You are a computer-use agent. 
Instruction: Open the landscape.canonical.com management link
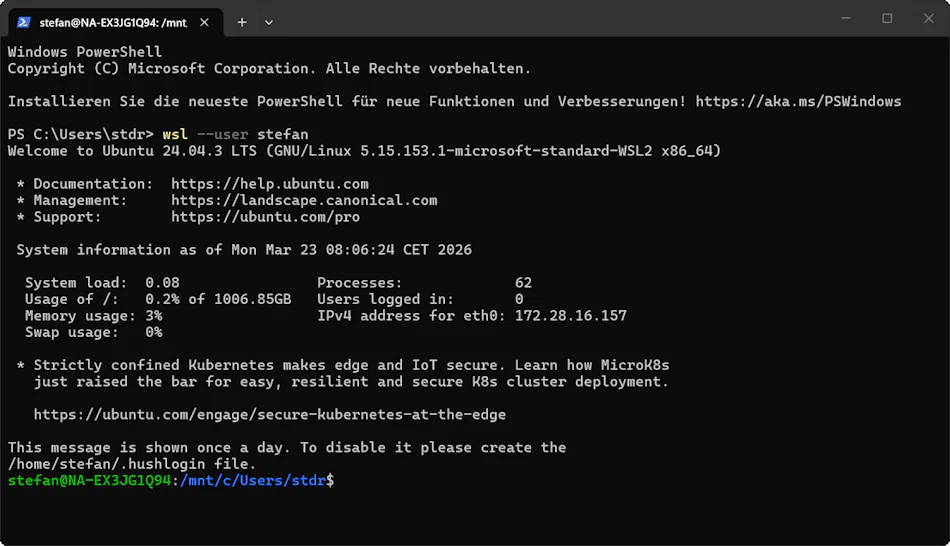click(x=304, y=200)
